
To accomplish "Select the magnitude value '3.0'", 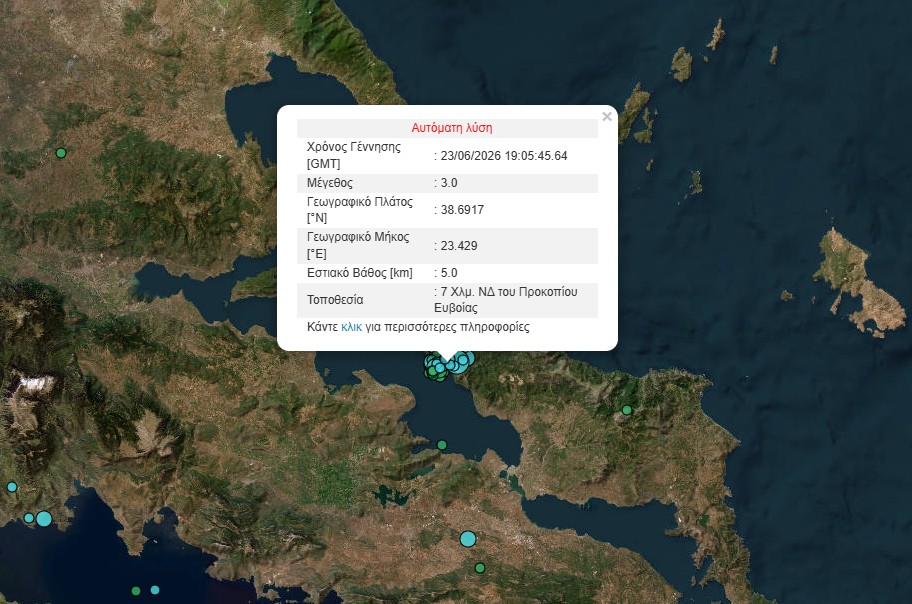I will [449, 183].
